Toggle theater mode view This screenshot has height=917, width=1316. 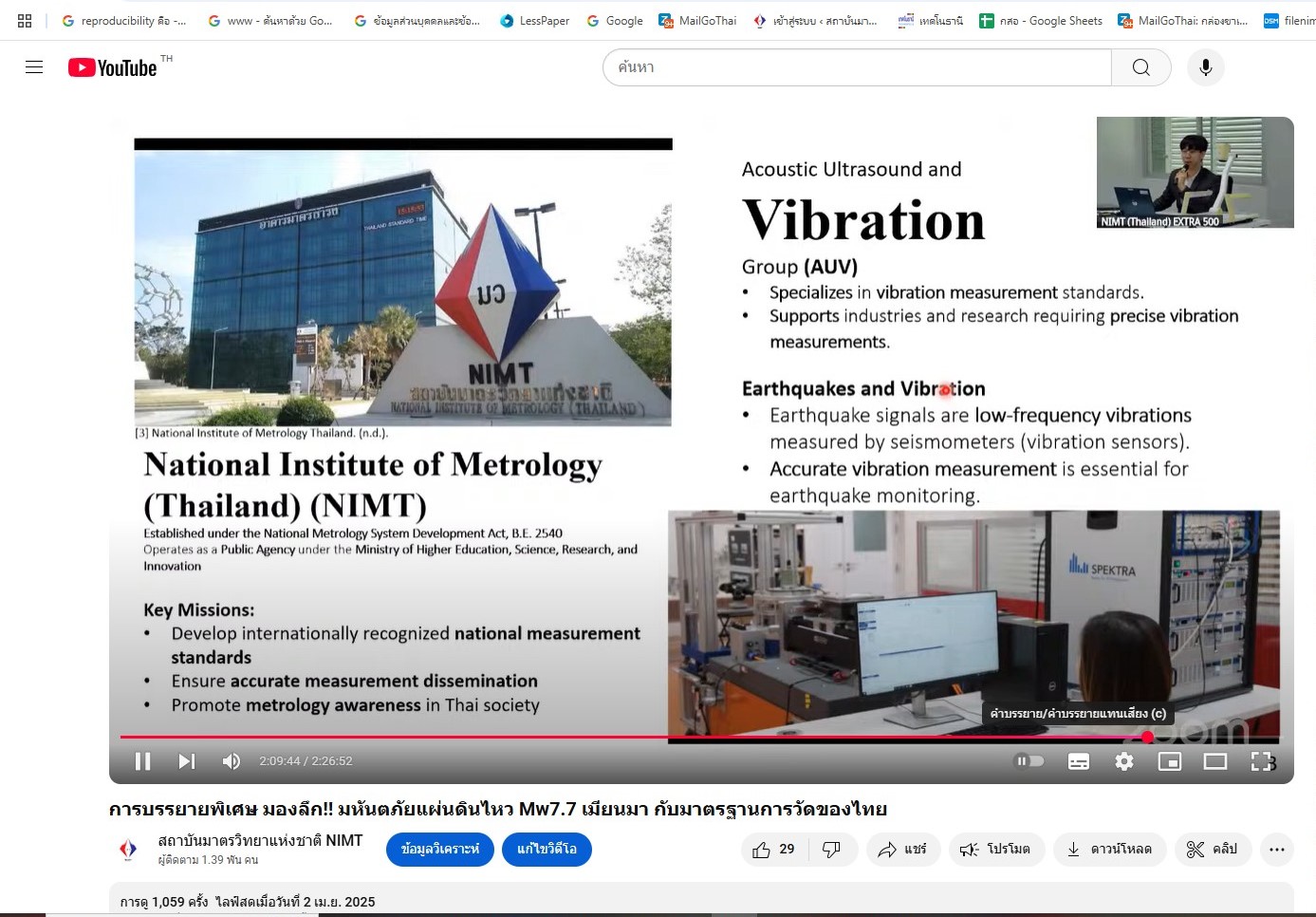1215,761
